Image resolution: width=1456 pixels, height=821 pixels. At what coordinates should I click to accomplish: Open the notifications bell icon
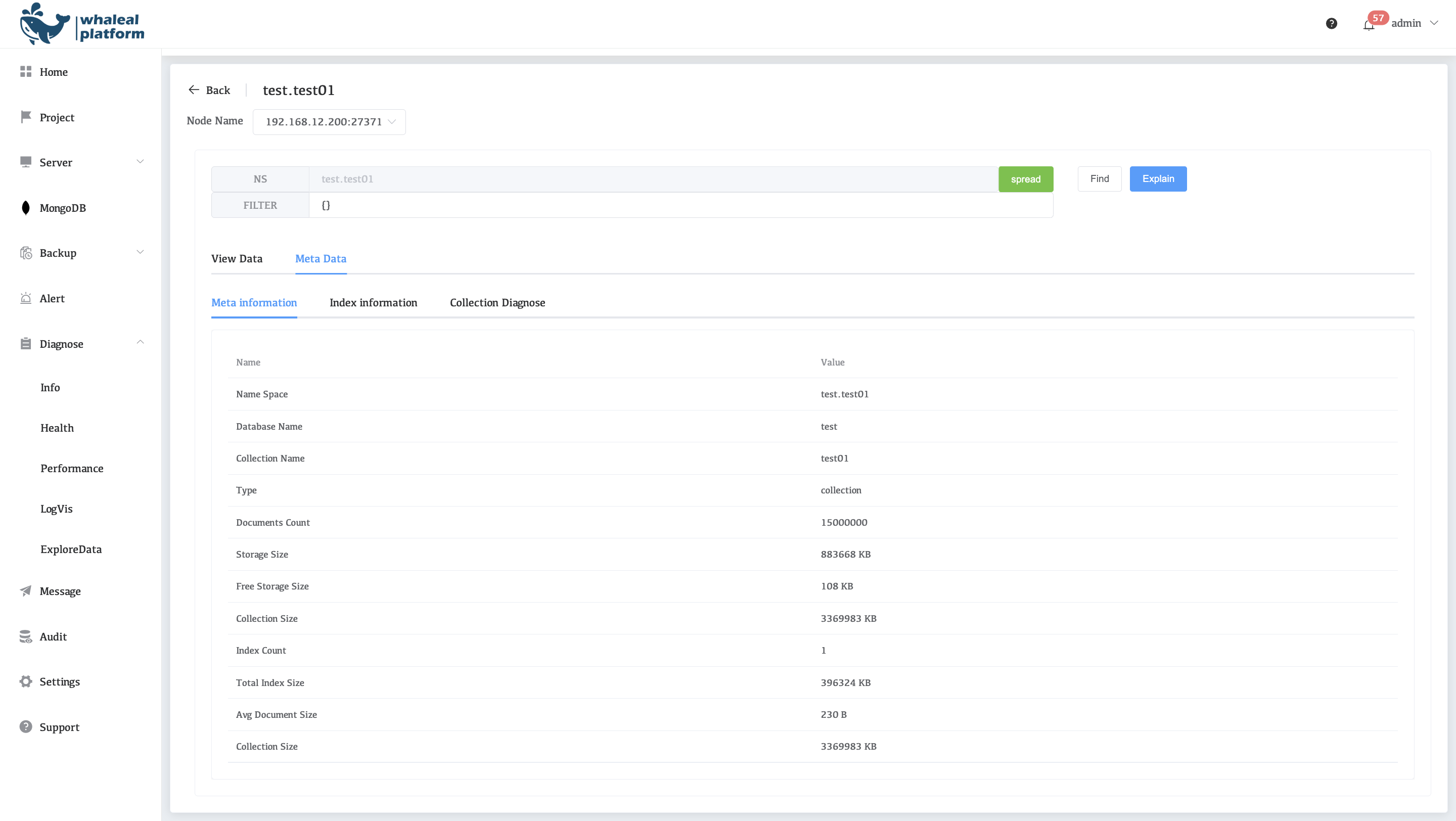(x=1369, y=25)
